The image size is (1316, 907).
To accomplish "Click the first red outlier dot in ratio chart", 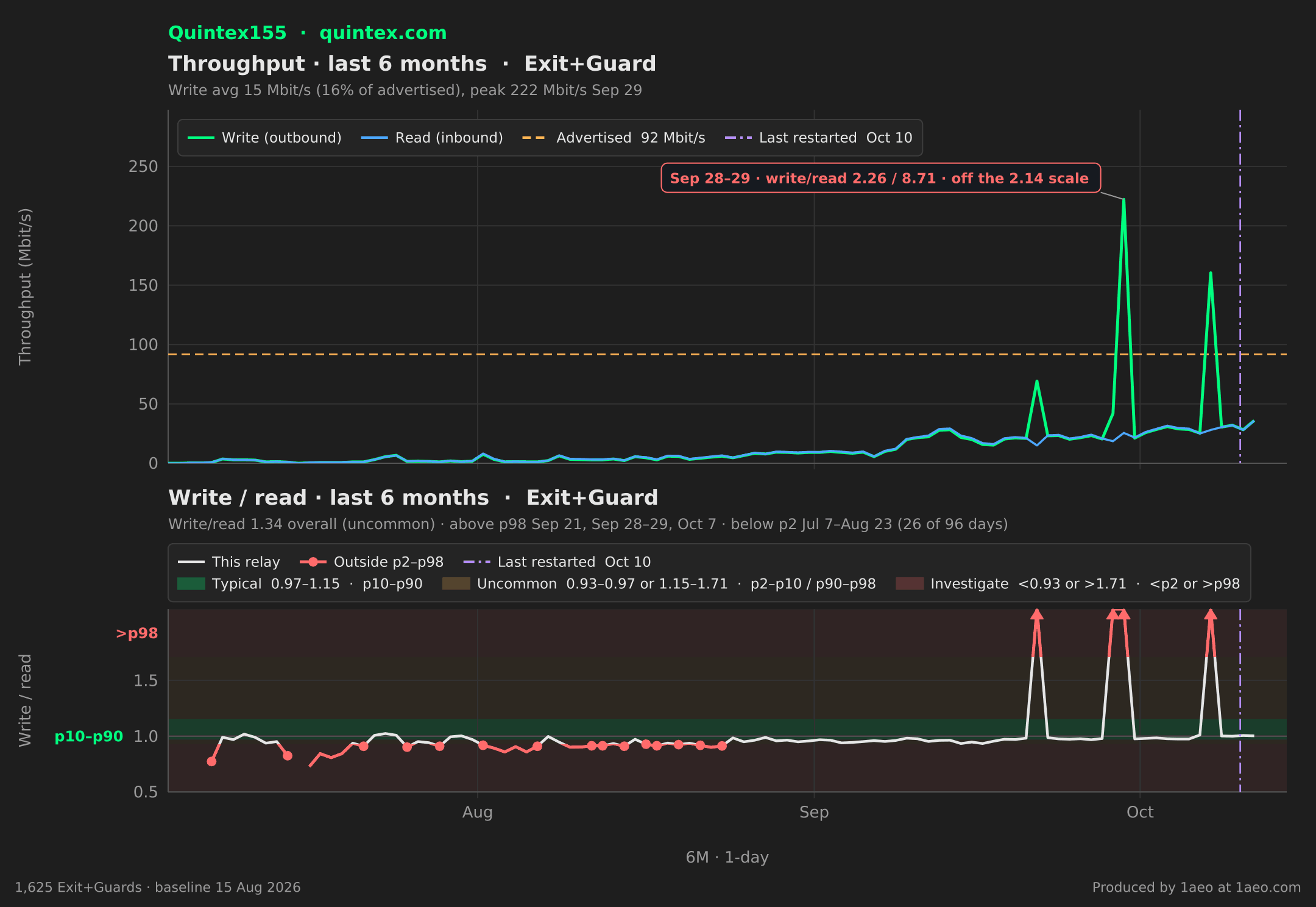I will click(211, 761).
